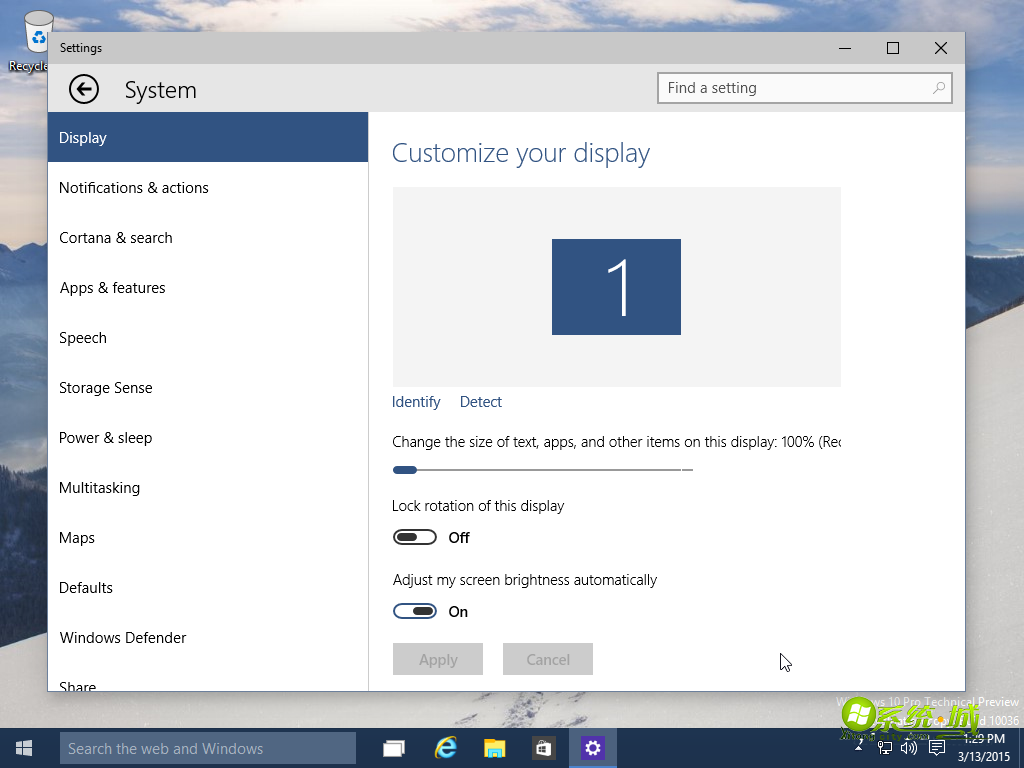Open File Explorer from the taskbar
This screenshot has height=768, width=1024.
pyautogui.click(x=494, y=748)
